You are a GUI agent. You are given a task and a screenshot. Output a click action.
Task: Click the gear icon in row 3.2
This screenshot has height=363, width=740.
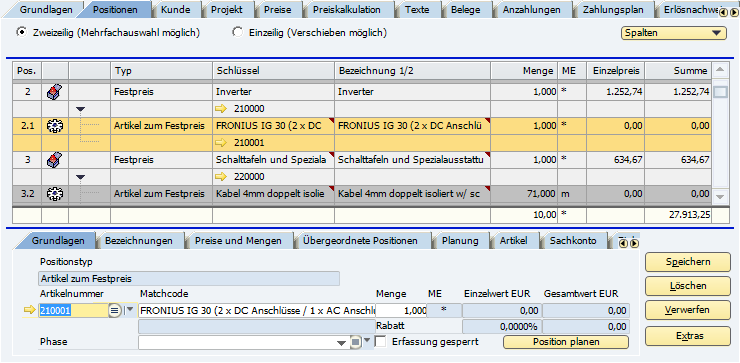click(x=55, y=194)
